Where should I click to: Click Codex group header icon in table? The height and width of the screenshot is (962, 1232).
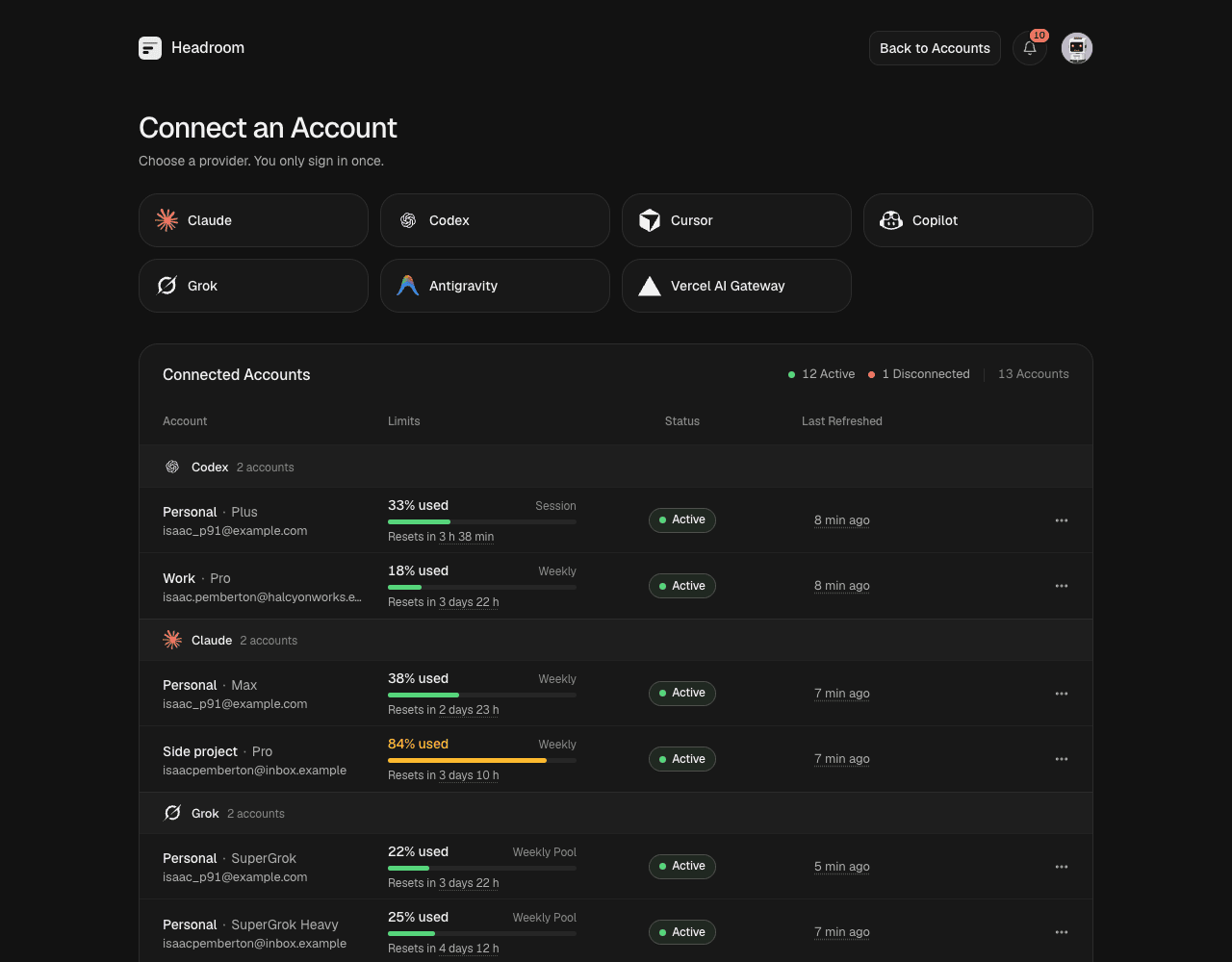172,467
